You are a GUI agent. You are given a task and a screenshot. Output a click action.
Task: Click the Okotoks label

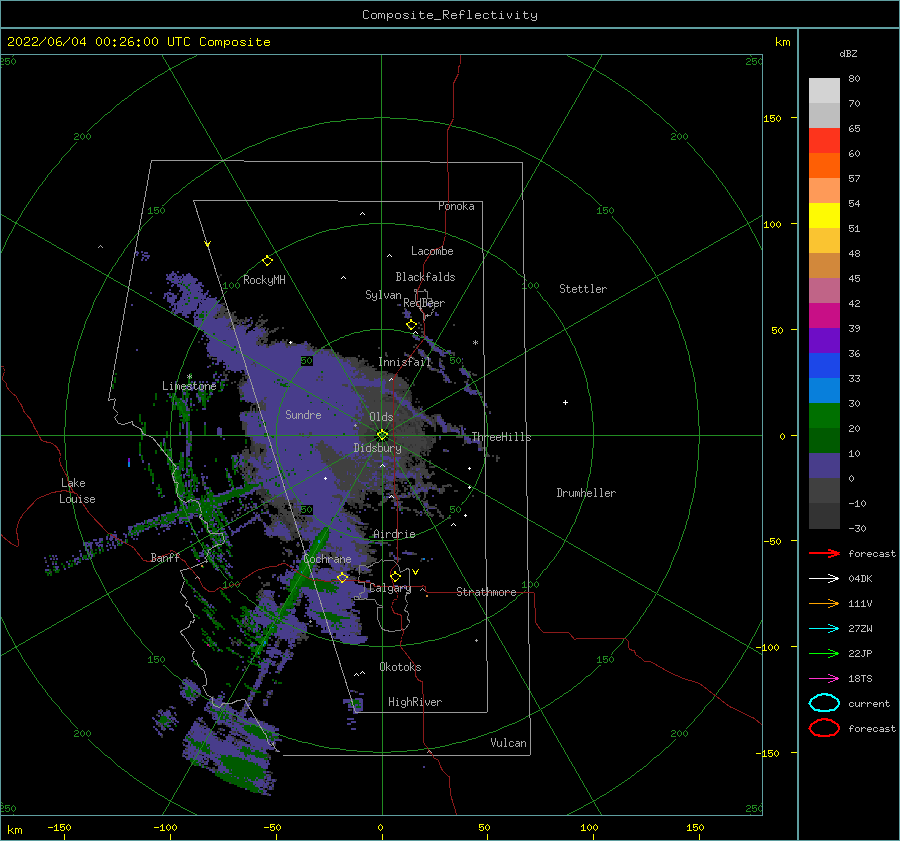coord(400,667)
